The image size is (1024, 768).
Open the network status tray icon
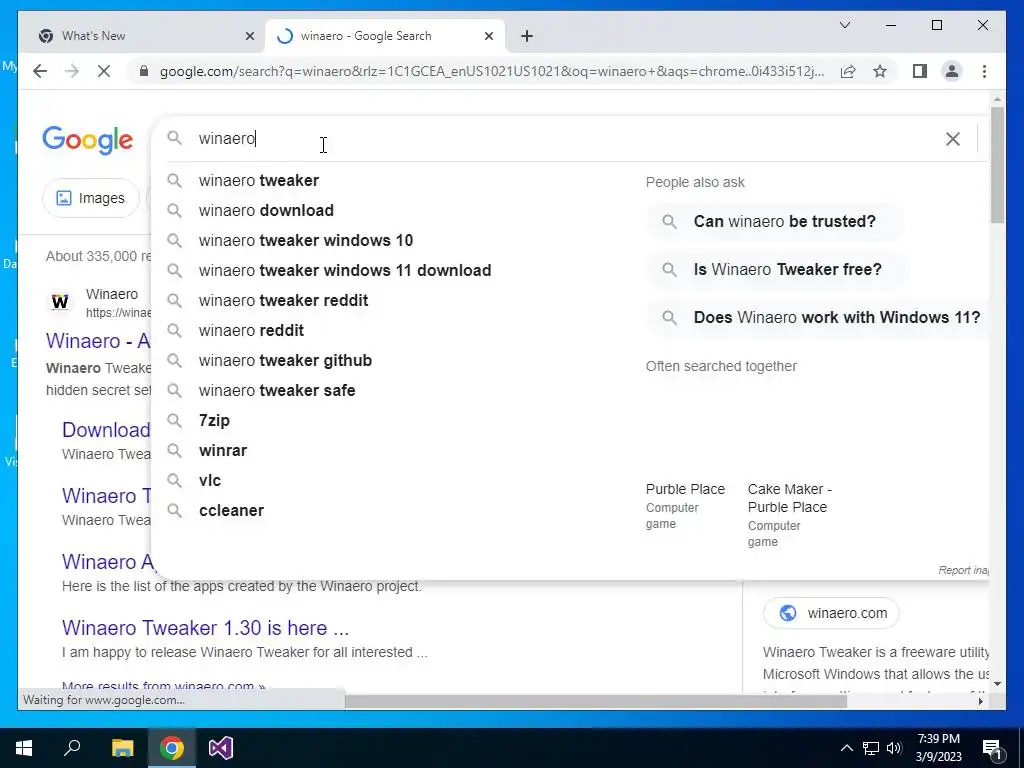coord(871,748)
